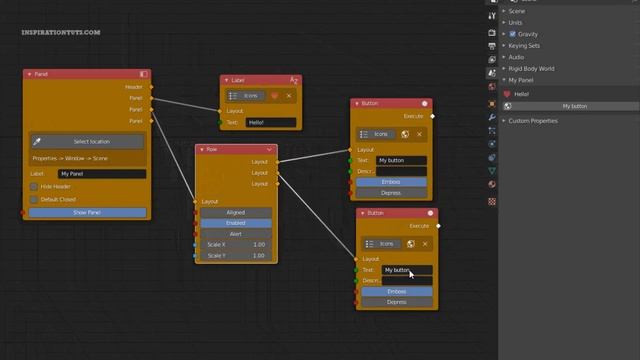The image size is (640, 360).
Task: Toggle Depress in the upper Button node
Action: 391,193
